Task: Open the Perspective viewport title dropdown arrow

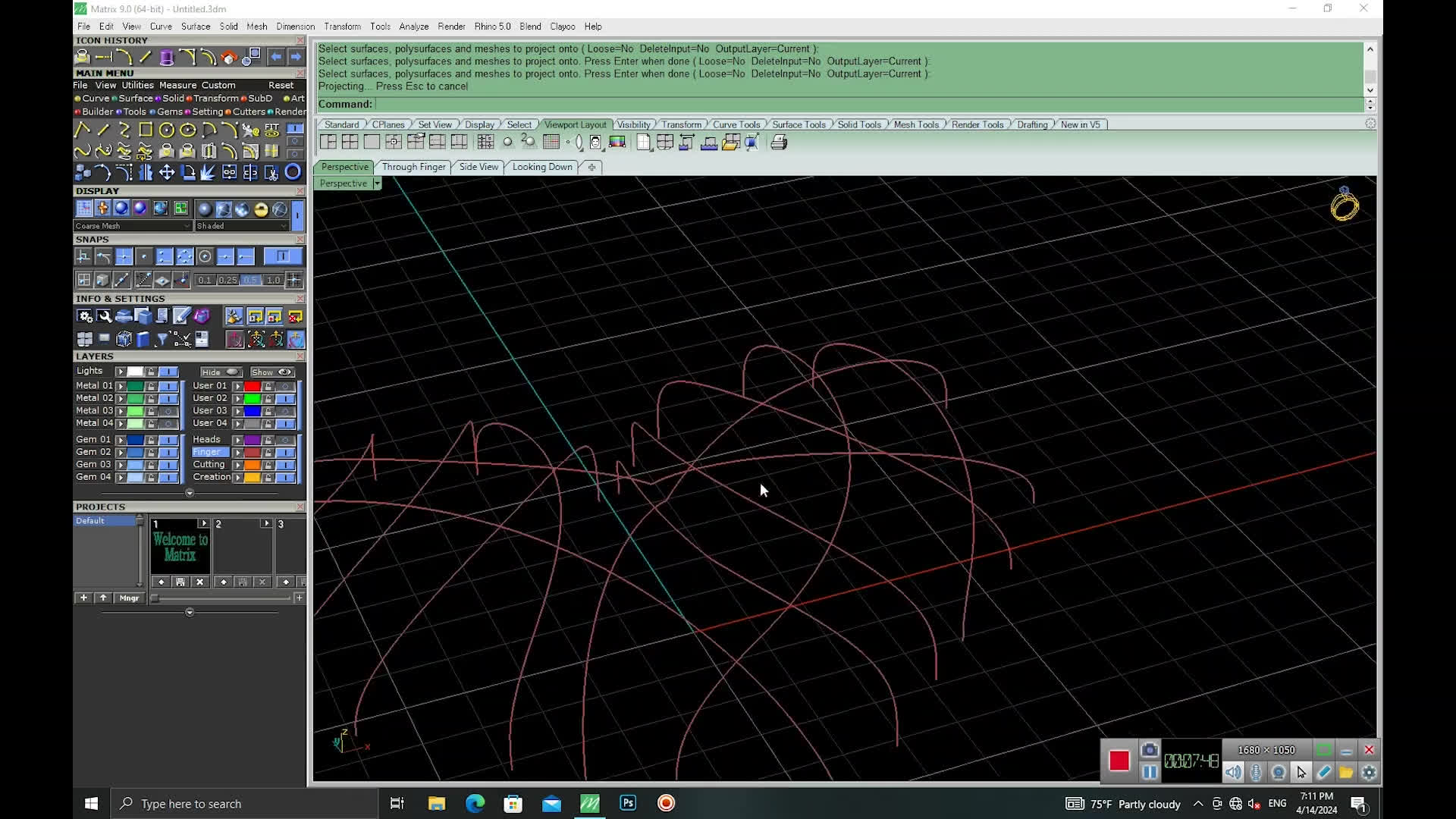Action: pos(377,184)
